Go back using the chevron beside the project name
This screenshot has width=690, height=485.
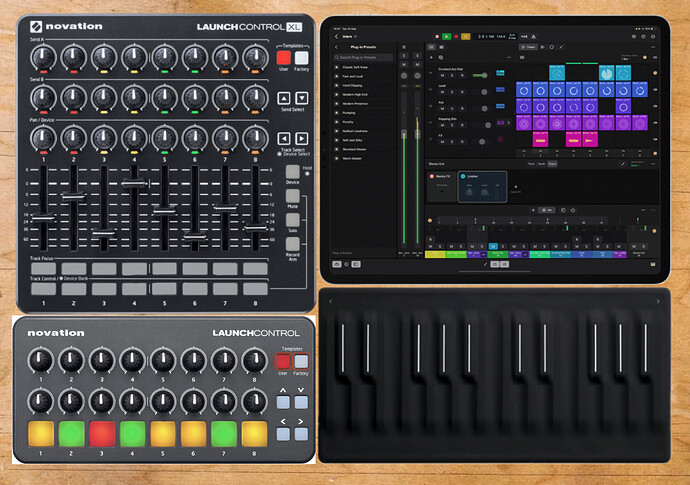click(337, 37)
